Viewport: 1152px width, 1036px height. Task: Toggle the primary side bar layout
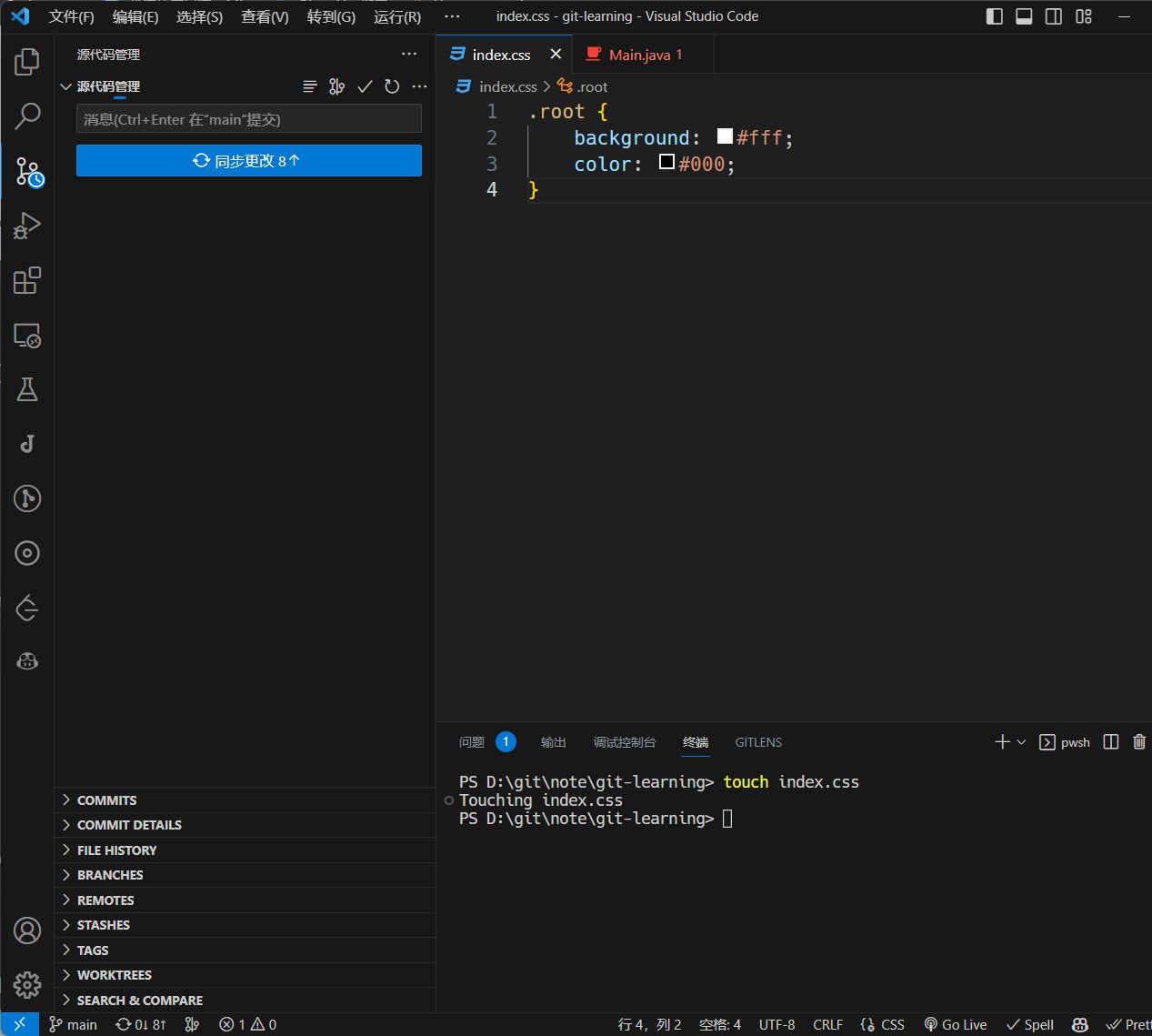(994, 16)
